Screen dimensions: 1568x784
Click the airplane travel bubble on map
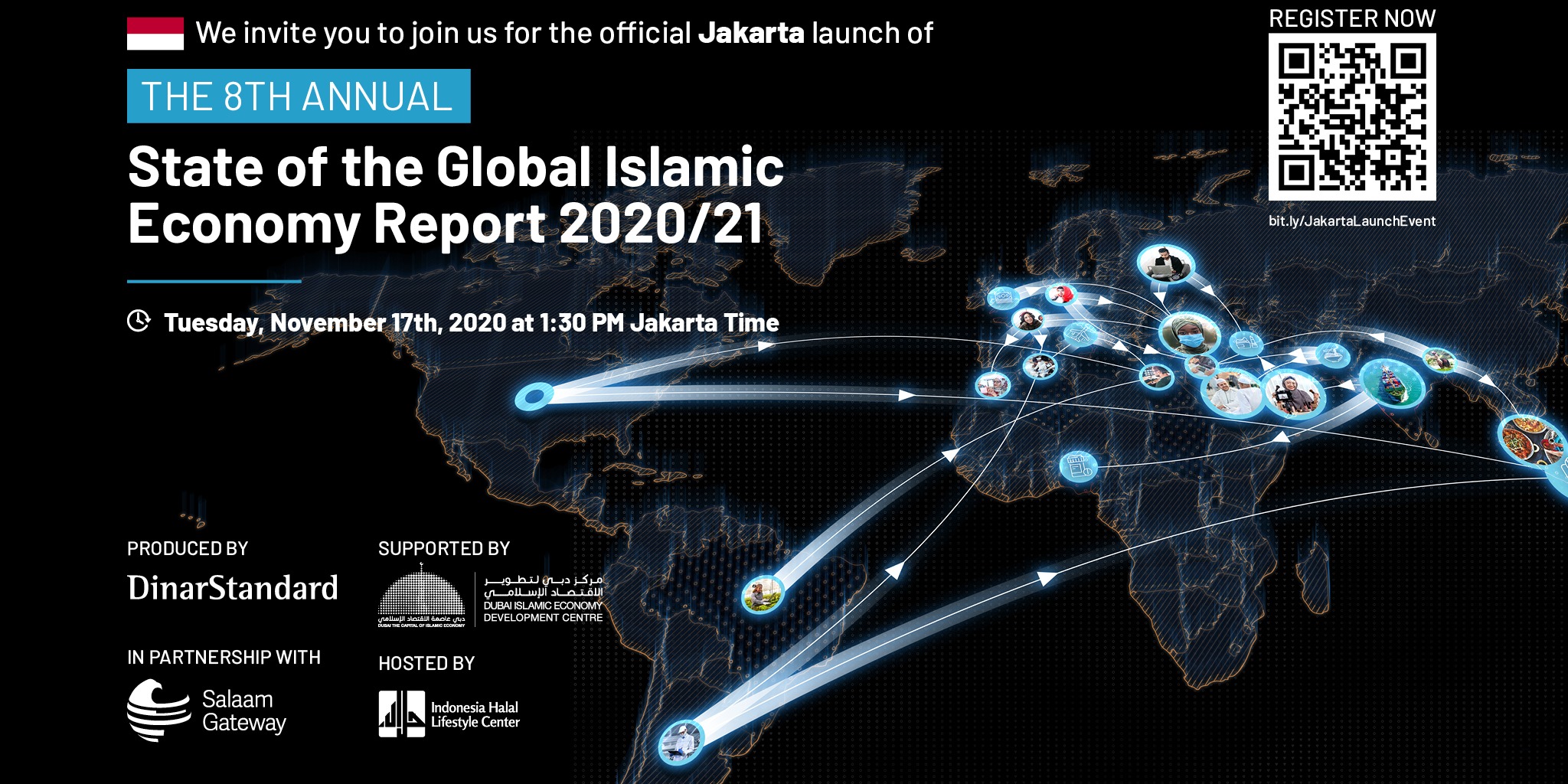click(x=1080, y=335)
